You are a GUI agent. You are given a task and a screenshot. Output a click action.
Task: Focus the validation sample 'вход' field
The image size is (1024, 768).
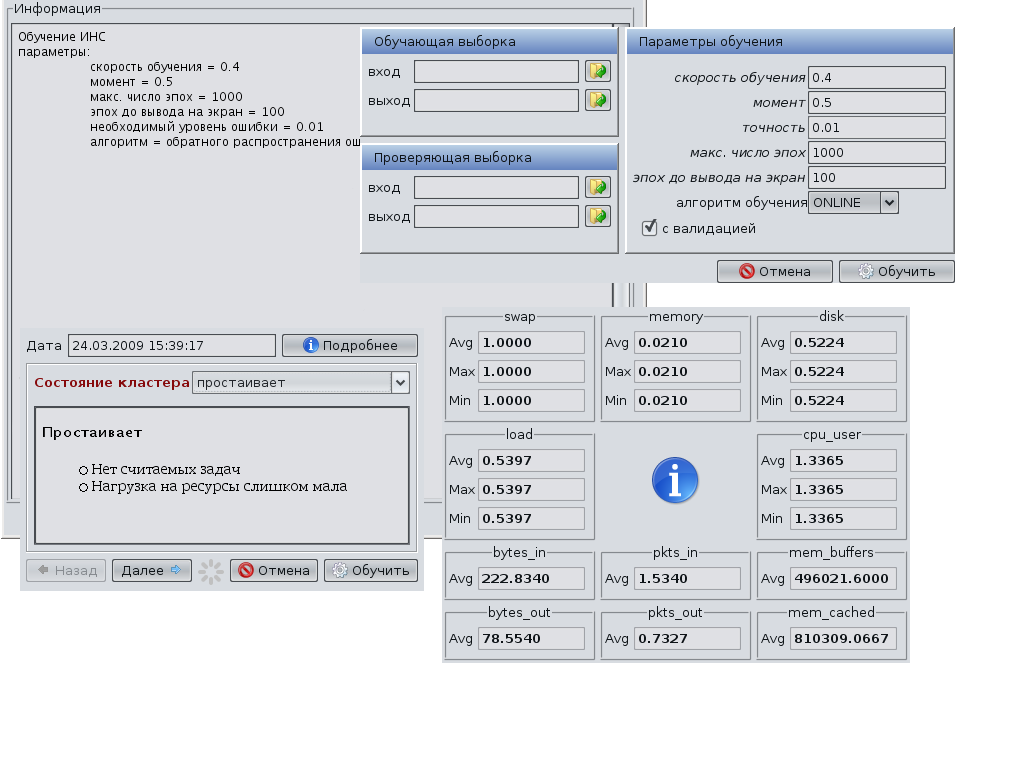click(x=496, y=187)
